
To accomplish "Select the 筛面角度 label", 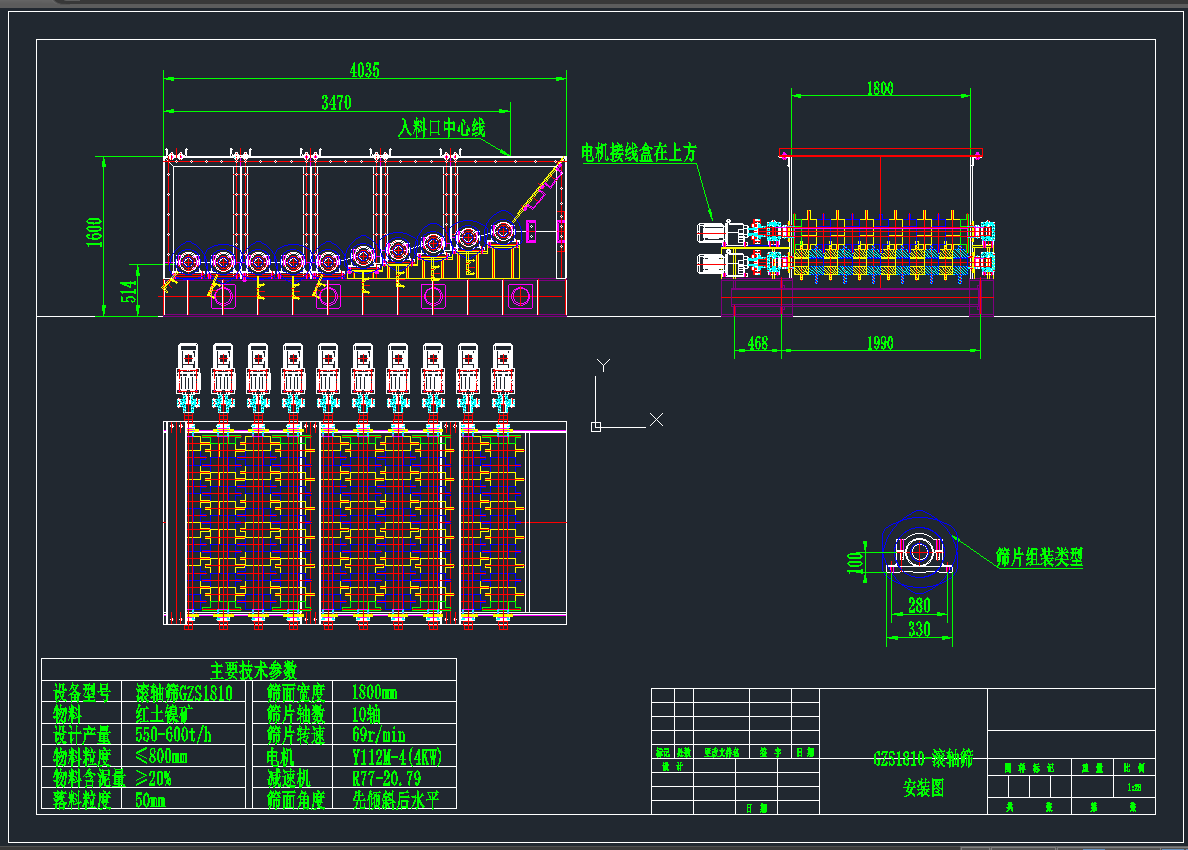I will point(296,800).
